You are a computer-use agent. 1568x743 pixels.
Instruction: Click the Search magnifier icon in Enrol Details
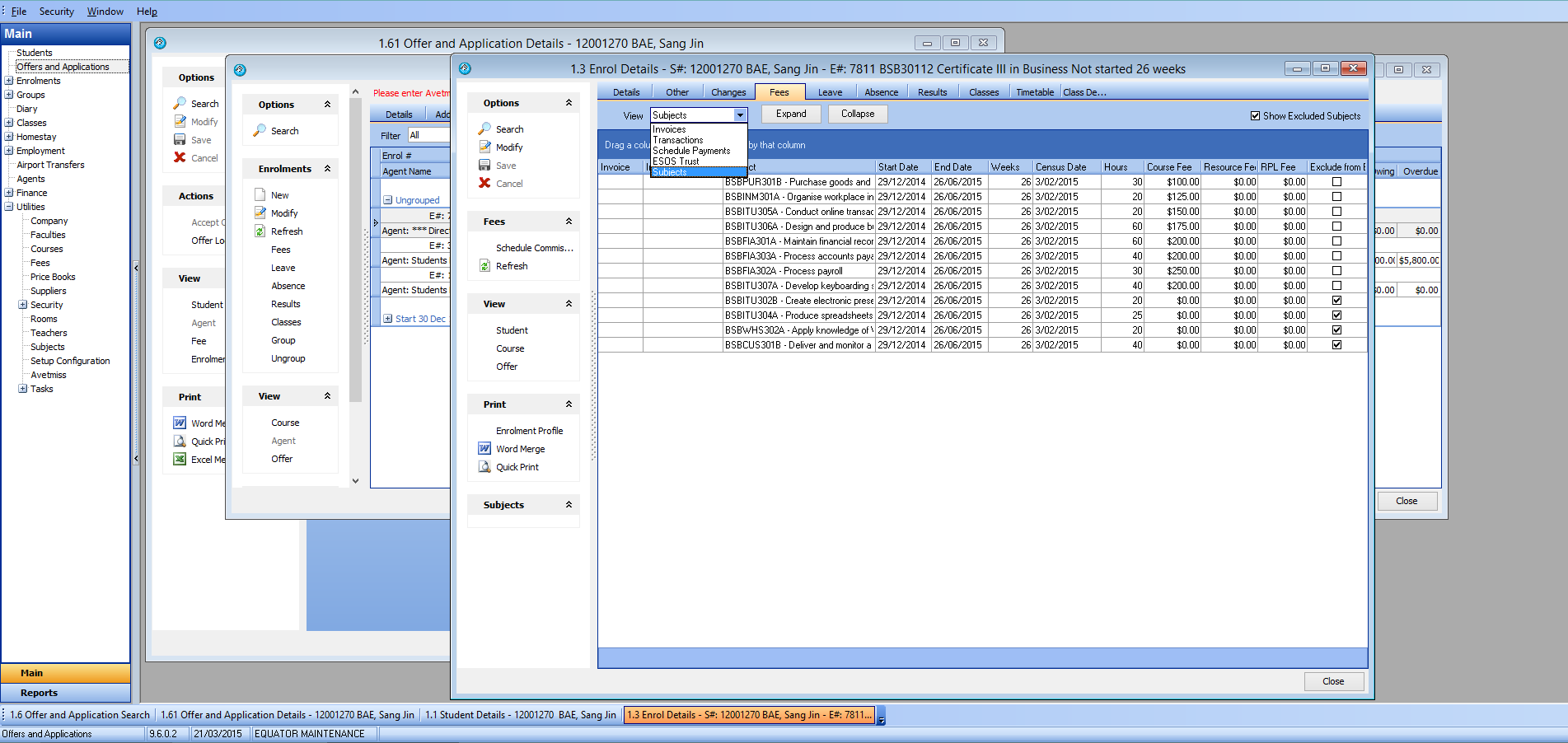[x=484, y=129]
